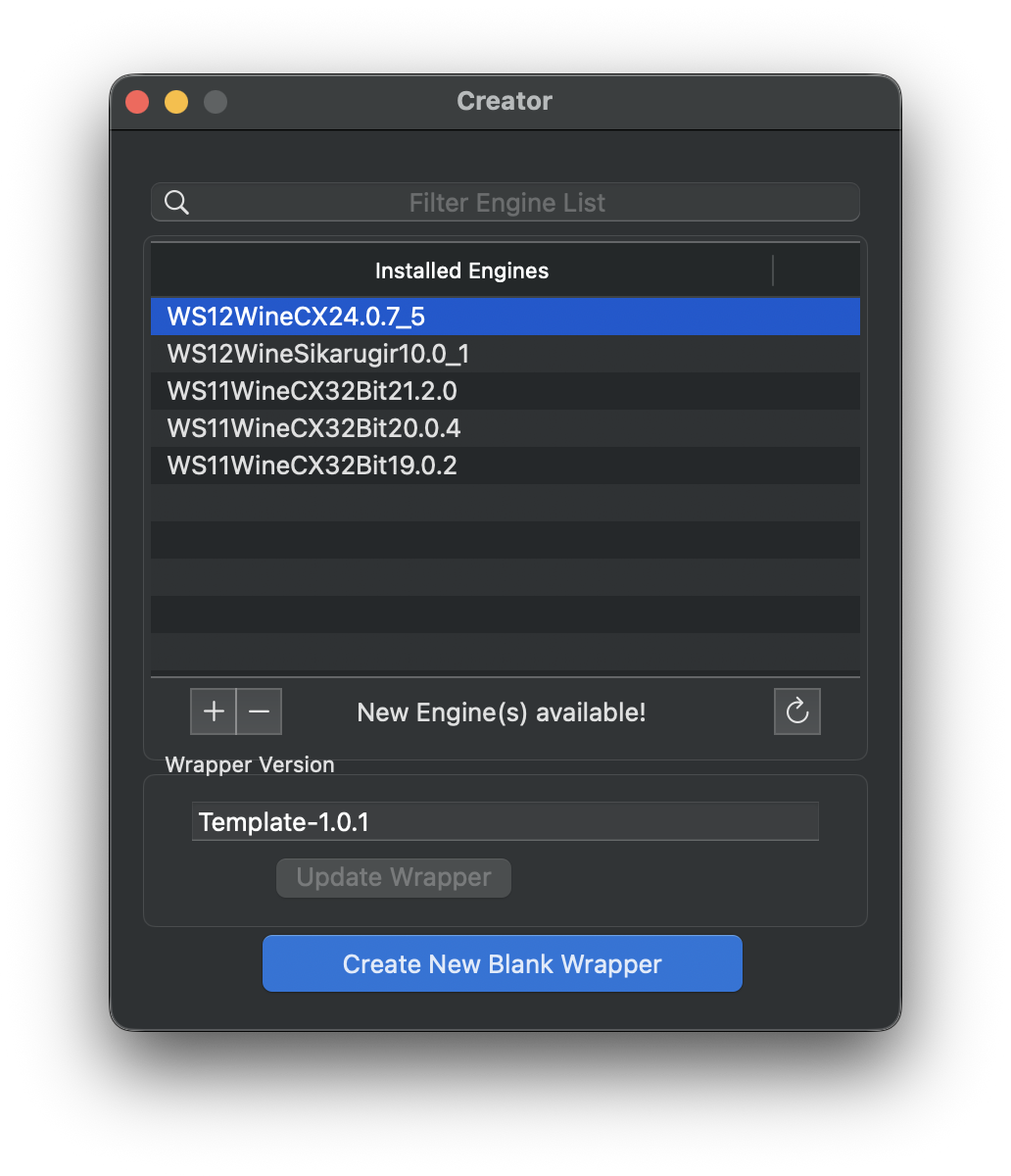Image resolution: width=1011 pixels, height=1176 pixels.
Task: Click the New Engine(s) available! message
Action: [502, 712]
